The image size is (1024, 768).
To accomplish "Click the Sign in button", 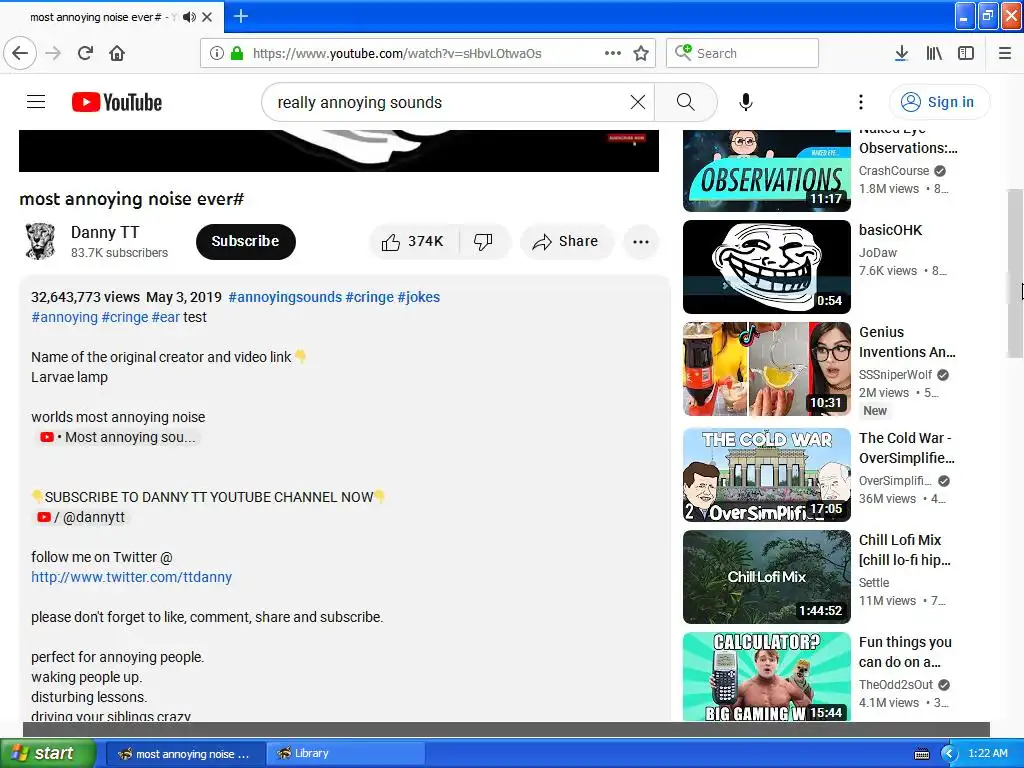I will pyautogui.click(x=939, y=102).
